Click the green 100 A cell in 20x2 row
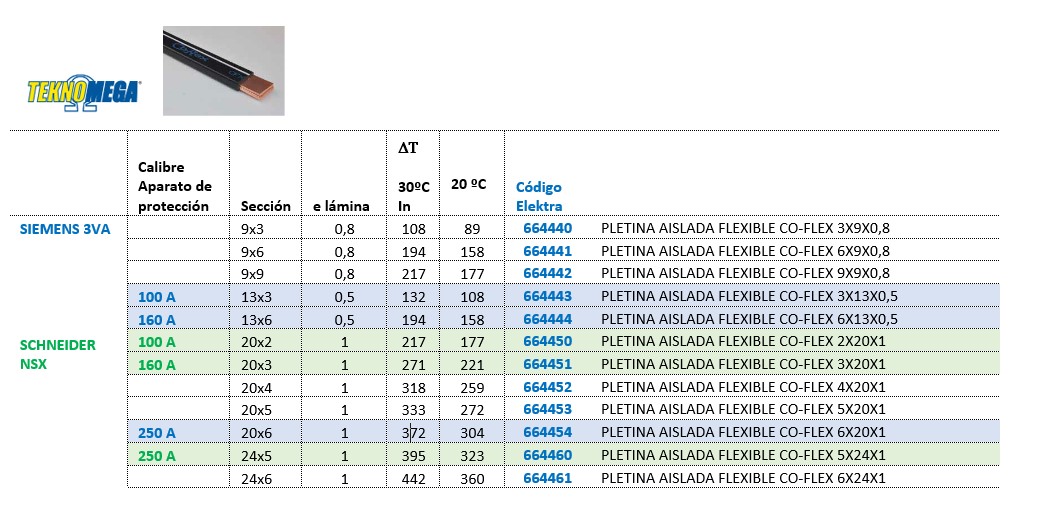Viewport: 1048px width, 514px height. point(156,342)
